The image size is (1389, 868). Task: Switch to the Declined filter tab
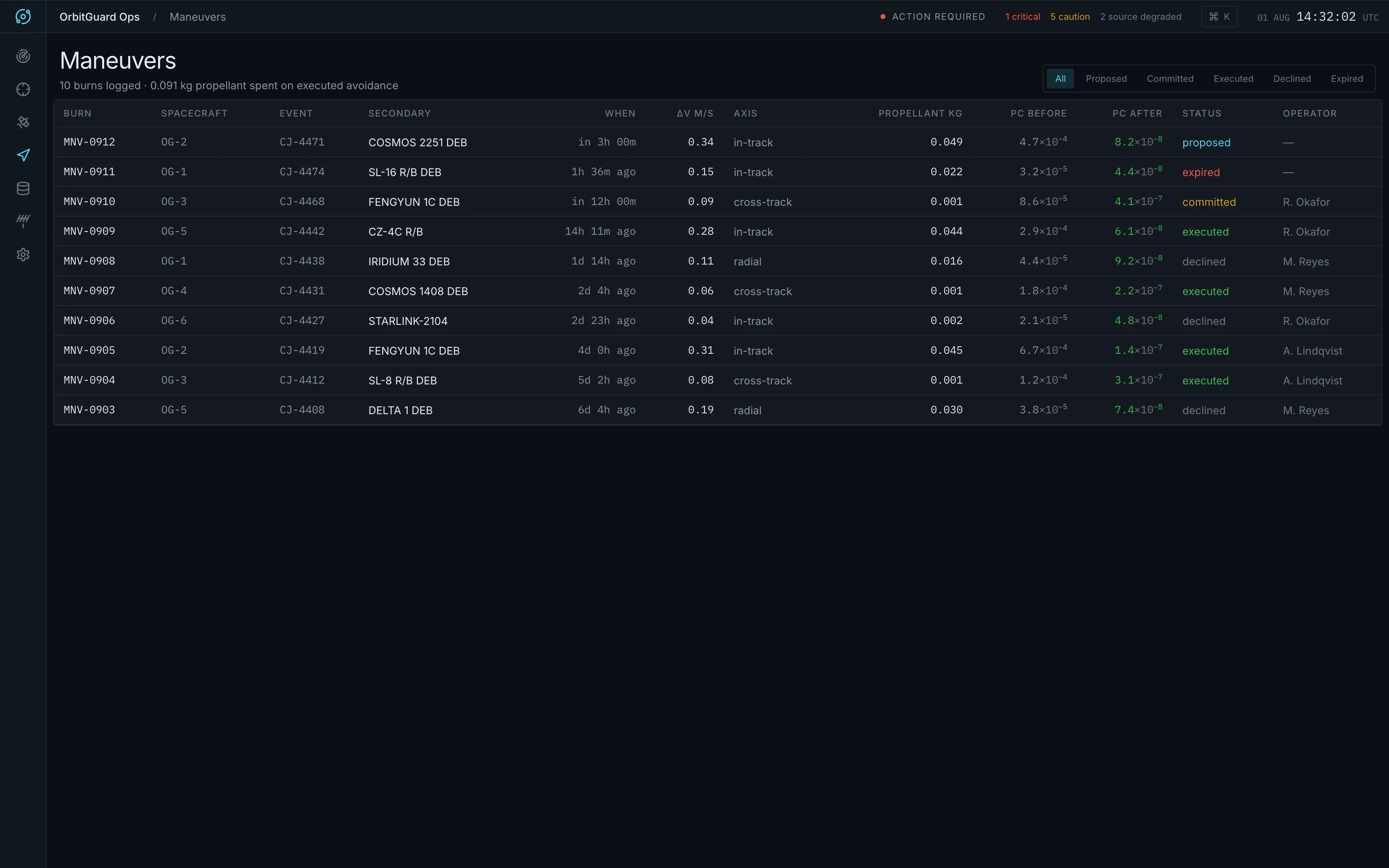(1292, 79)
